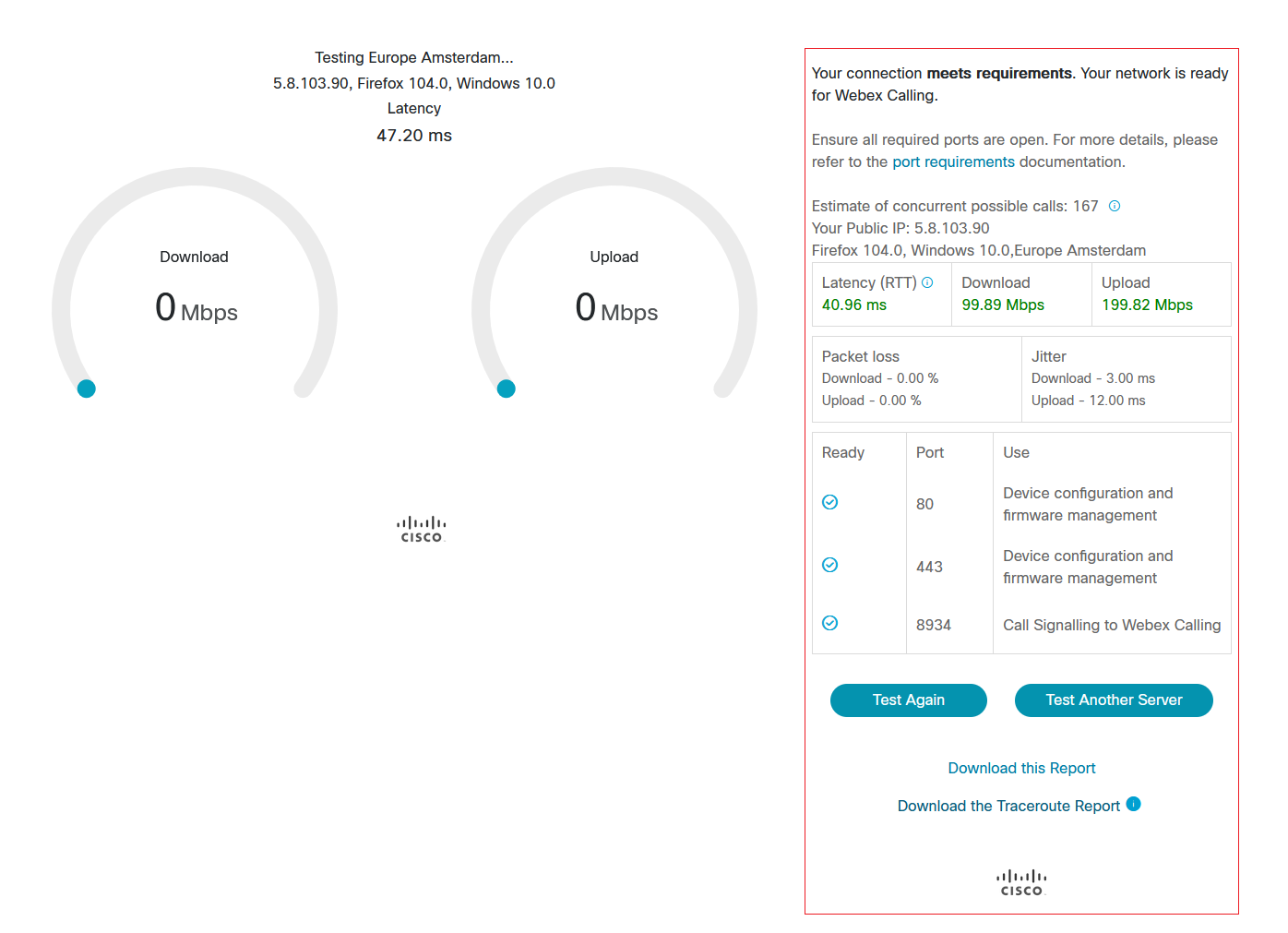
Task: Click the ready checkmark for port 443
Action: point(830,565)
